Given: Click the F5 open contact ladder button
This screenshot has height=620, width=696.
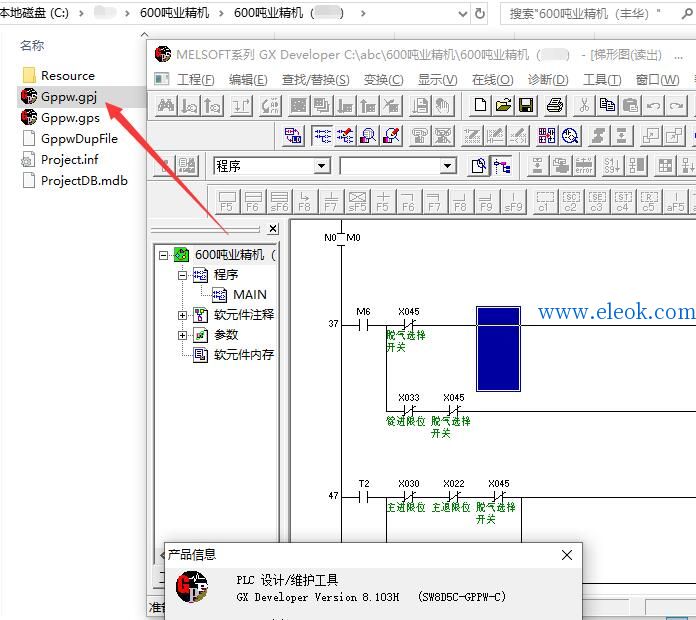Looking at the screenshot, I should (x=227, y=201).
